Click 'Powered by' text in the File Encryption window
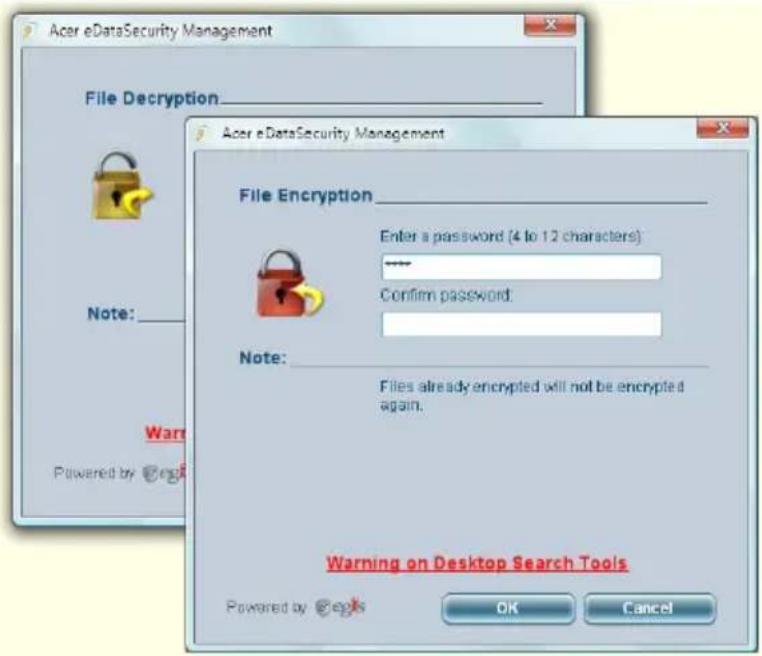The height and width of the screenshot is (656, 762). click(266, 607)
